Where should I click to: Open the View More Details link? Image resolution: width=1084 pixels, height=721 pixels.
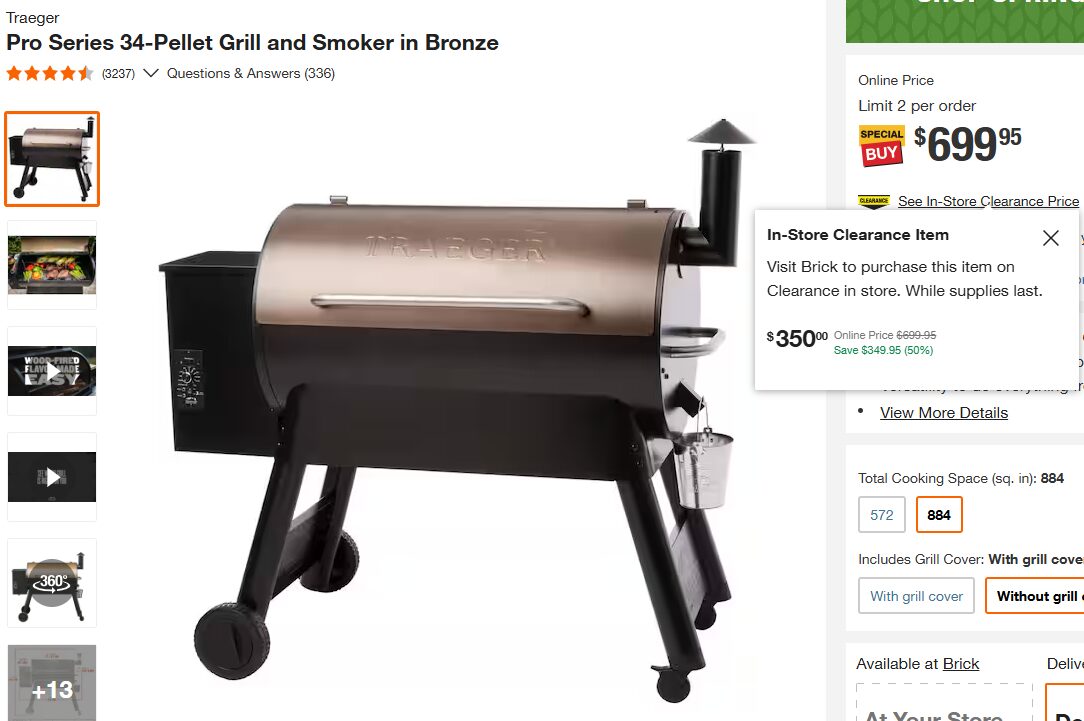(944, 413)
